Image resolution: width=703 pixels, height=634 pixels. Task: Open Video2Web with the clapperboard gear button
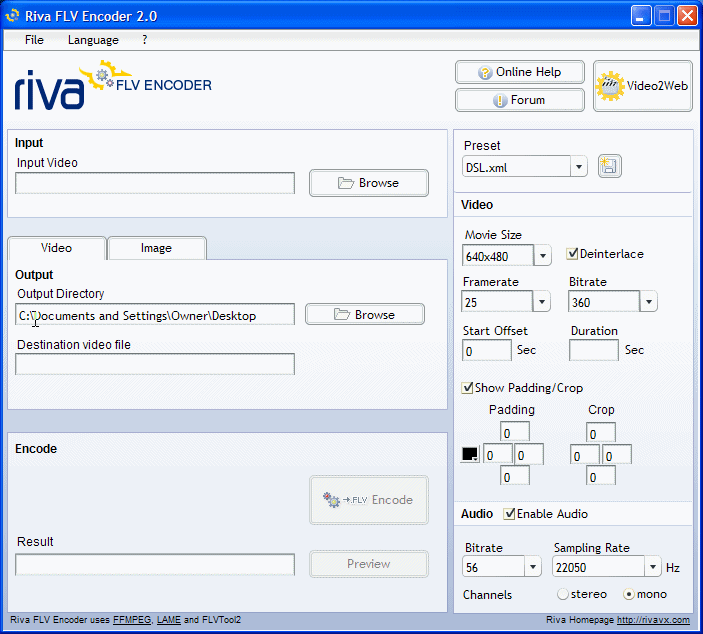tap(642, 86)
